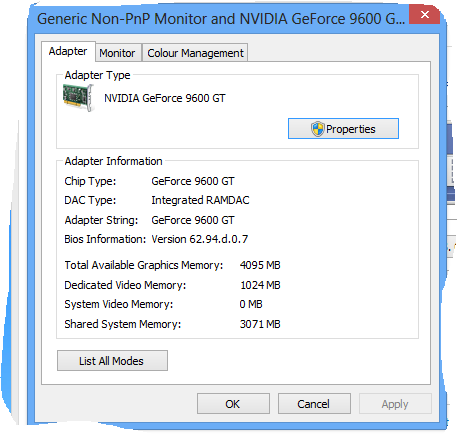Open adapter Properties
This screenshot has width=457, height=440.
pos(343,129)
